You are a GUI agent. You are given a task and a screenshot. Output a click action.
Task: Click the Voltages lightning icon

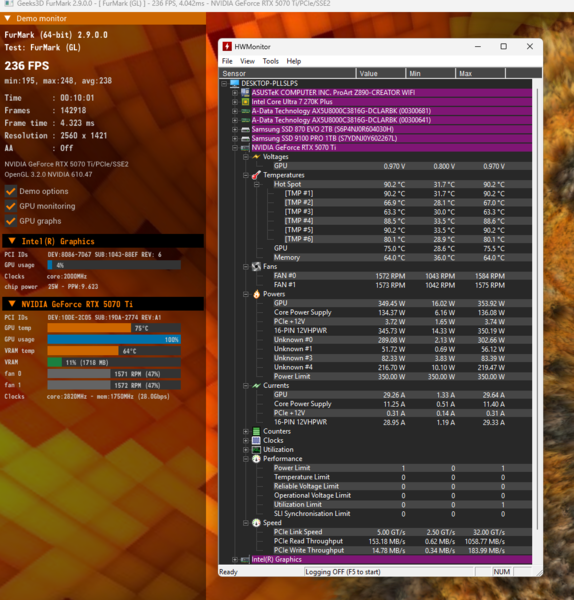pyautogui.click(x=256, y=157)
